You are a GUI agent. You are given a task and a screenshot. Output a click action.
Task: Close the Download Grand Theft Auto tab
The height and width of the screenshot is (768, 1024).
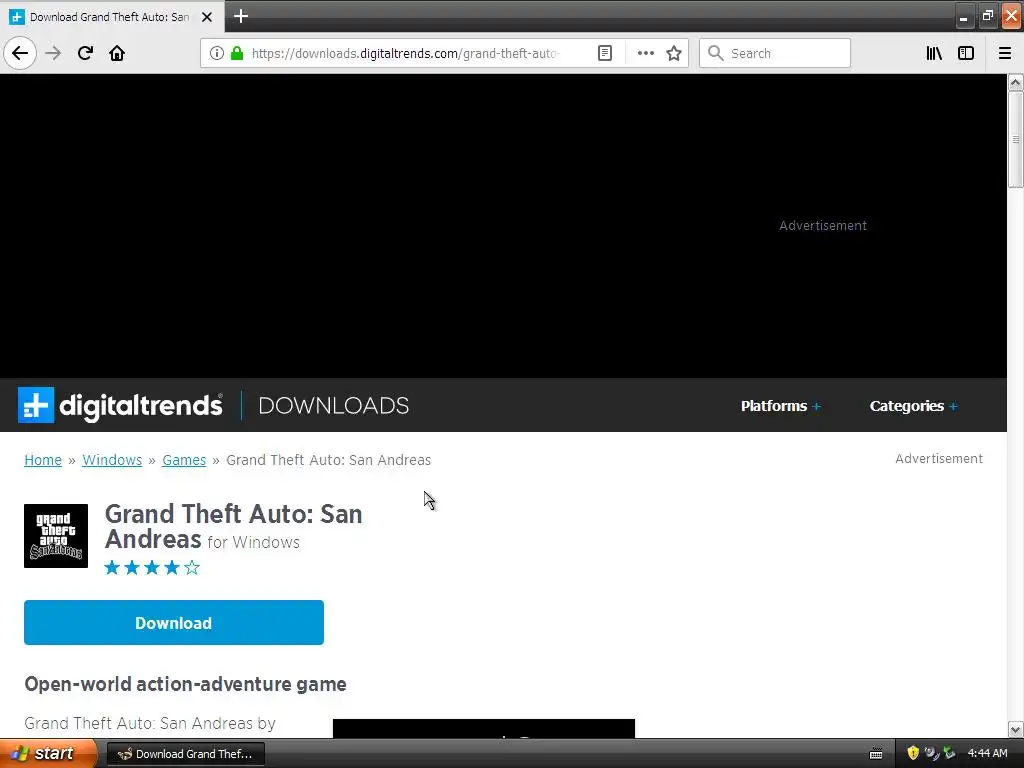pos(207,17)
